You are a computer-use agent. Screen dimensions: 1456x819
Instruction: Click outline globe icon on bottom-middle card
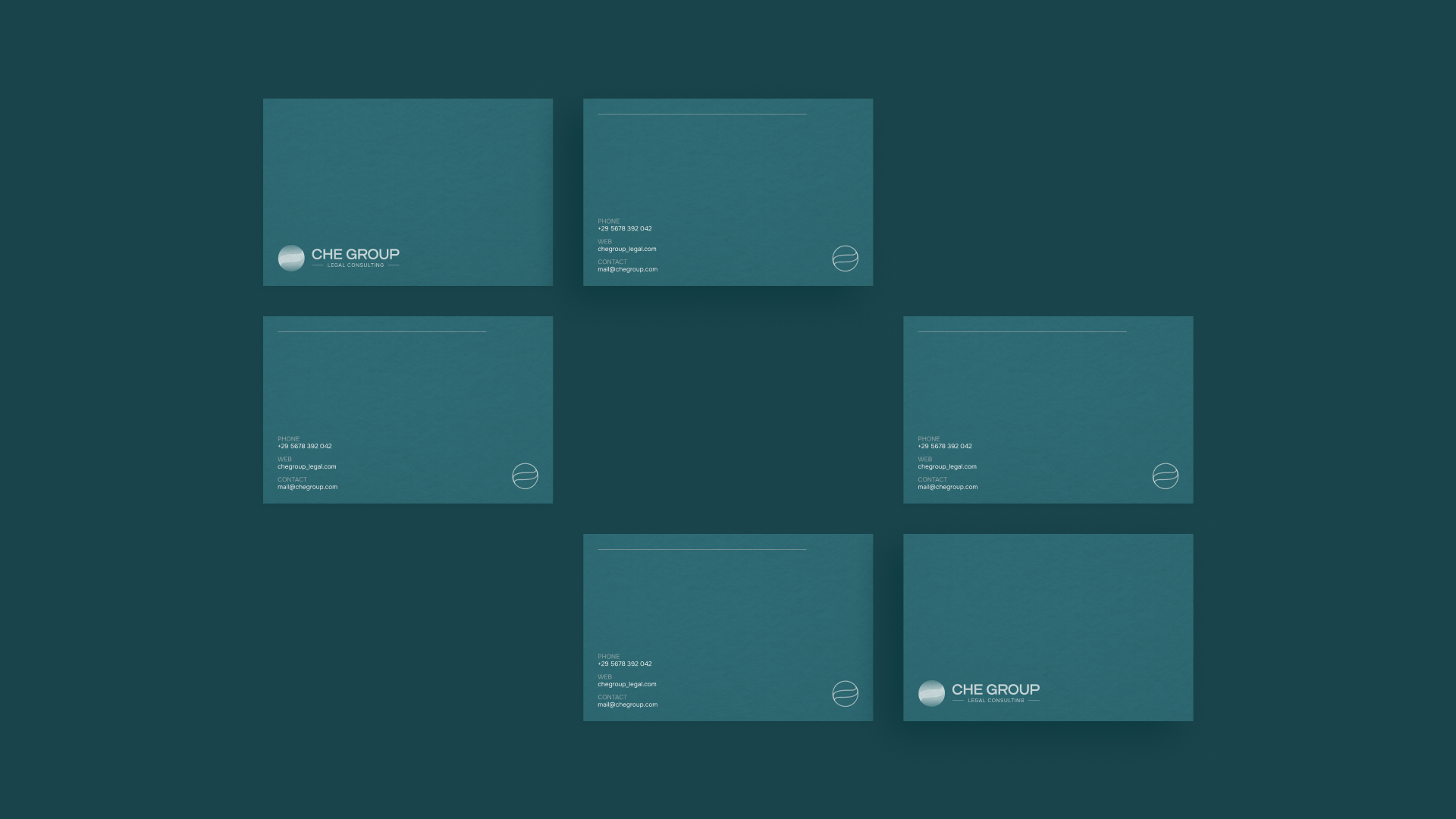point(845,694)
